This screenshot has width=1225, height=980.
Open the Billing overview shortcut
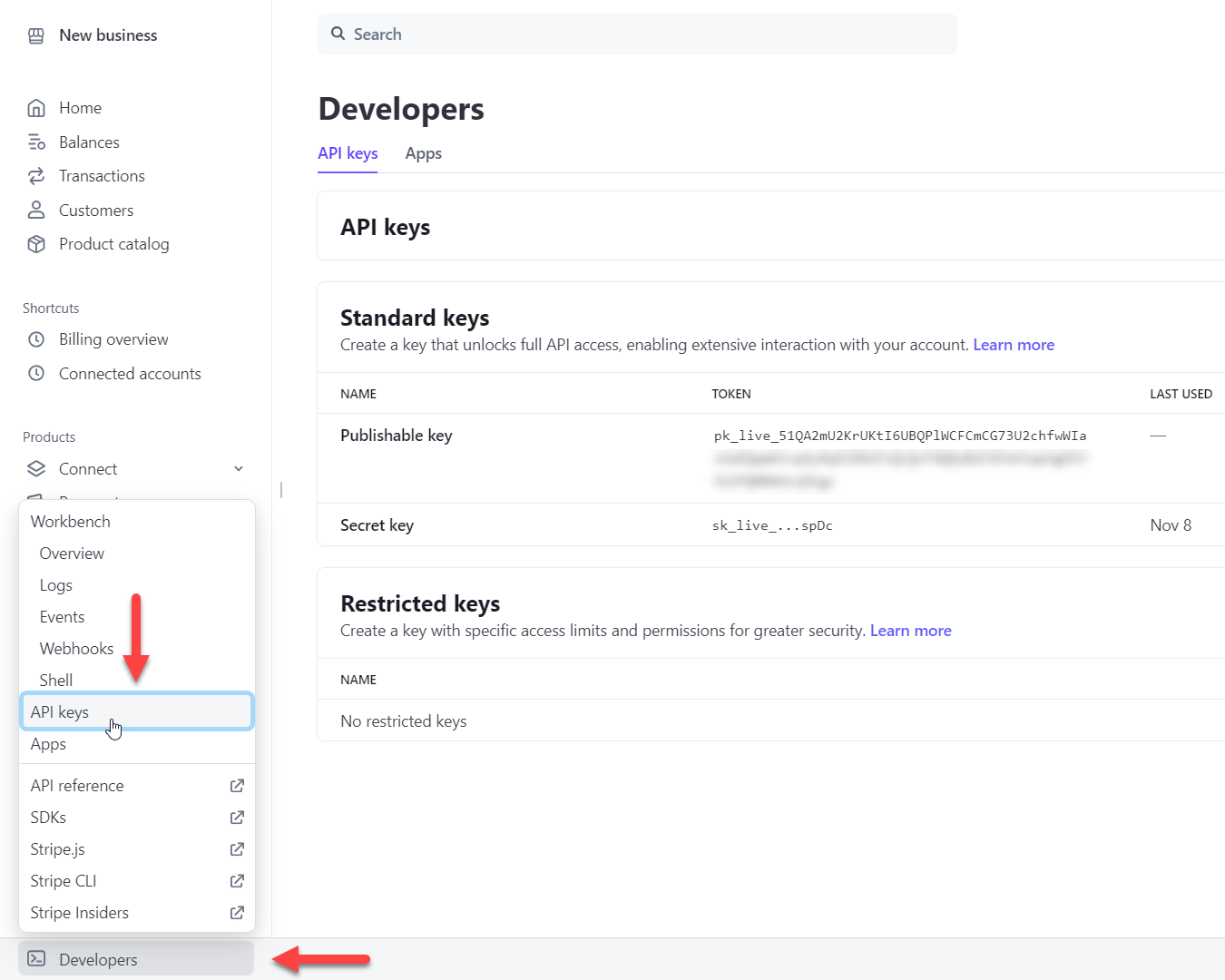pos(113,339)
